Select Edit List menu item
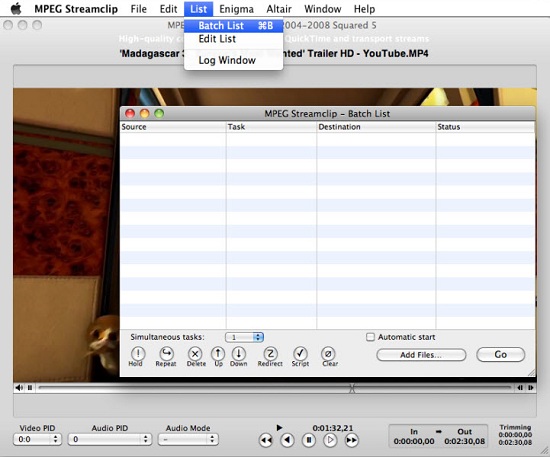 (x=234, y=39)
